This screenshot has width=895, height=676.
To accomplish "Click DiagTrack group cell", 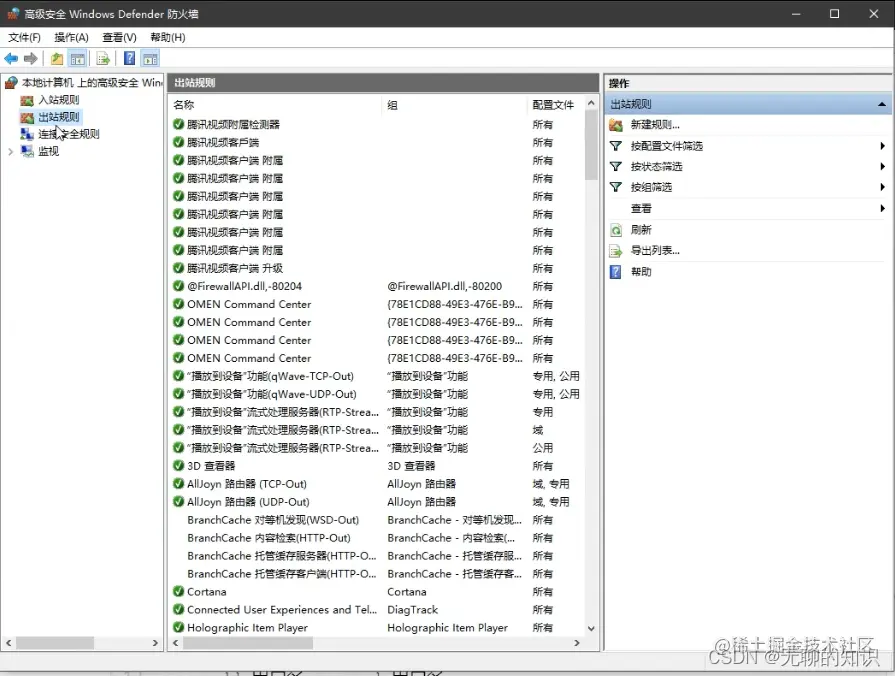I will pos(413,610).
